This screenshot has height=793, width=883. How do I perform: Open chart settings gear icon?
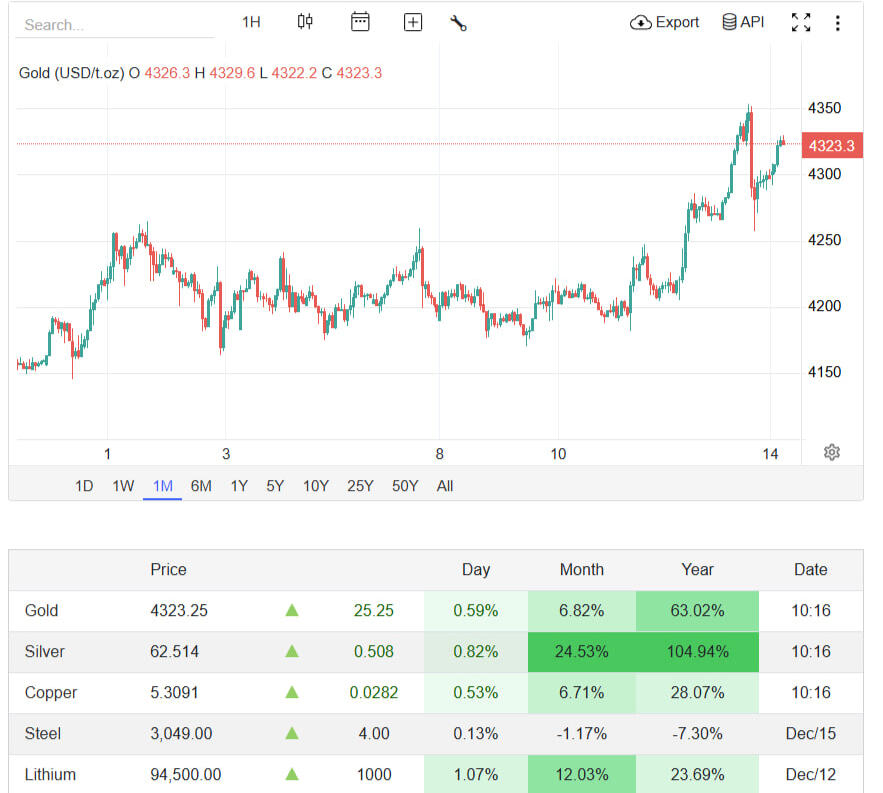pyautogui.click(x=832, y=452)
